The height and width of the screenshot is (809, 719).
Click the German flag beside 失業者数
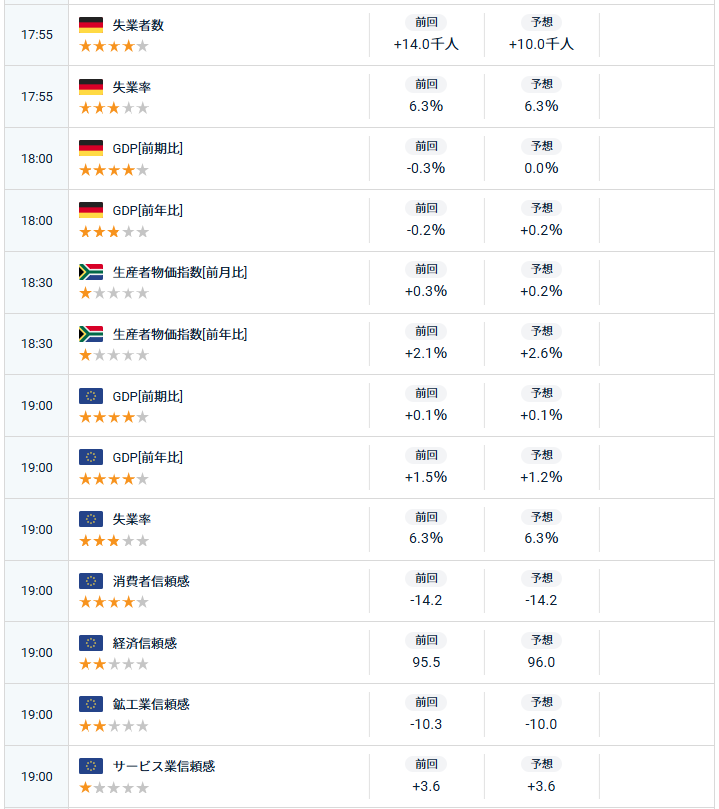click(91, 25)
